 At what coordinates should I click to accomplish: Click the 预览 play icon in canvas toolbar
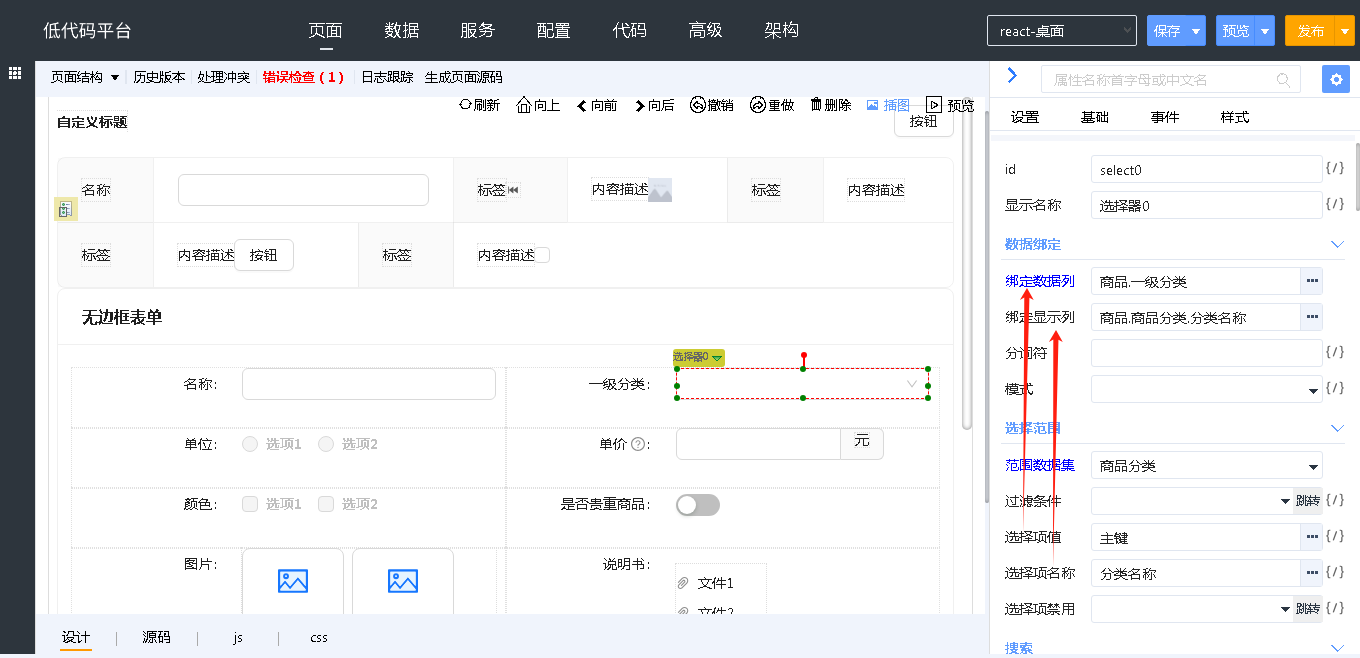point(934,105)
